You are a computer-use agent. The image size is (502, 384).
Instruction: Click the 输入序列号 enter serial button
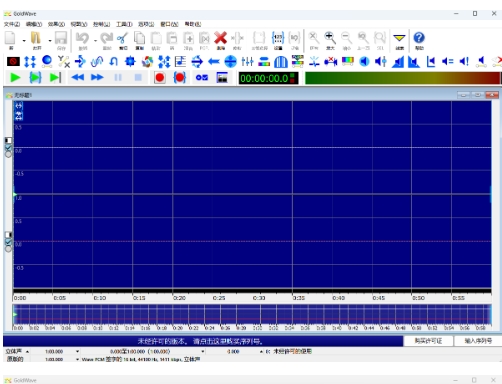(478, 341)
